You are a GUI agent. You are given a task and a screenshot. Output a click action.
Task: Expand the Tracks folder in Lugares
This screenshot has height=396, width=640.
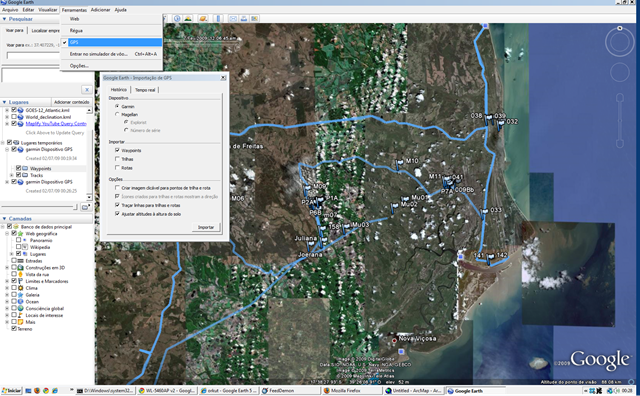12,175
